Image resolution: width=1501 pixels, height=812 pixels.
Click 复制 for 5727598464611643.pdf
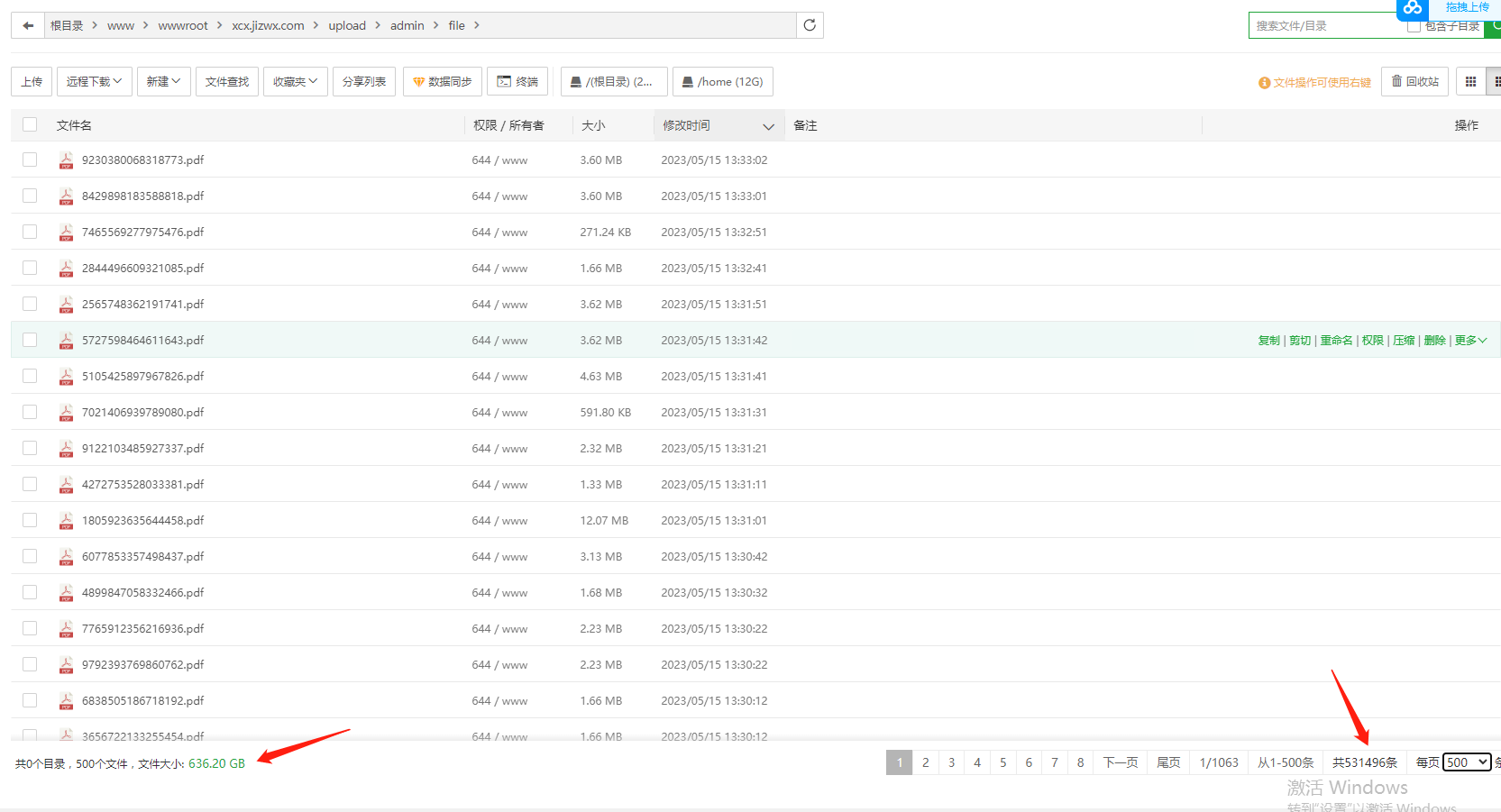click(x=1269, y=341)
